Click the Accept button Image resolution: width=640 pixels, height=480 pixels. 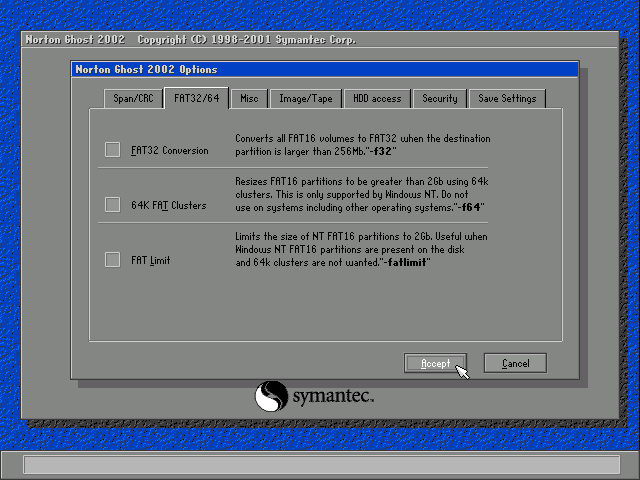[435, 363]
